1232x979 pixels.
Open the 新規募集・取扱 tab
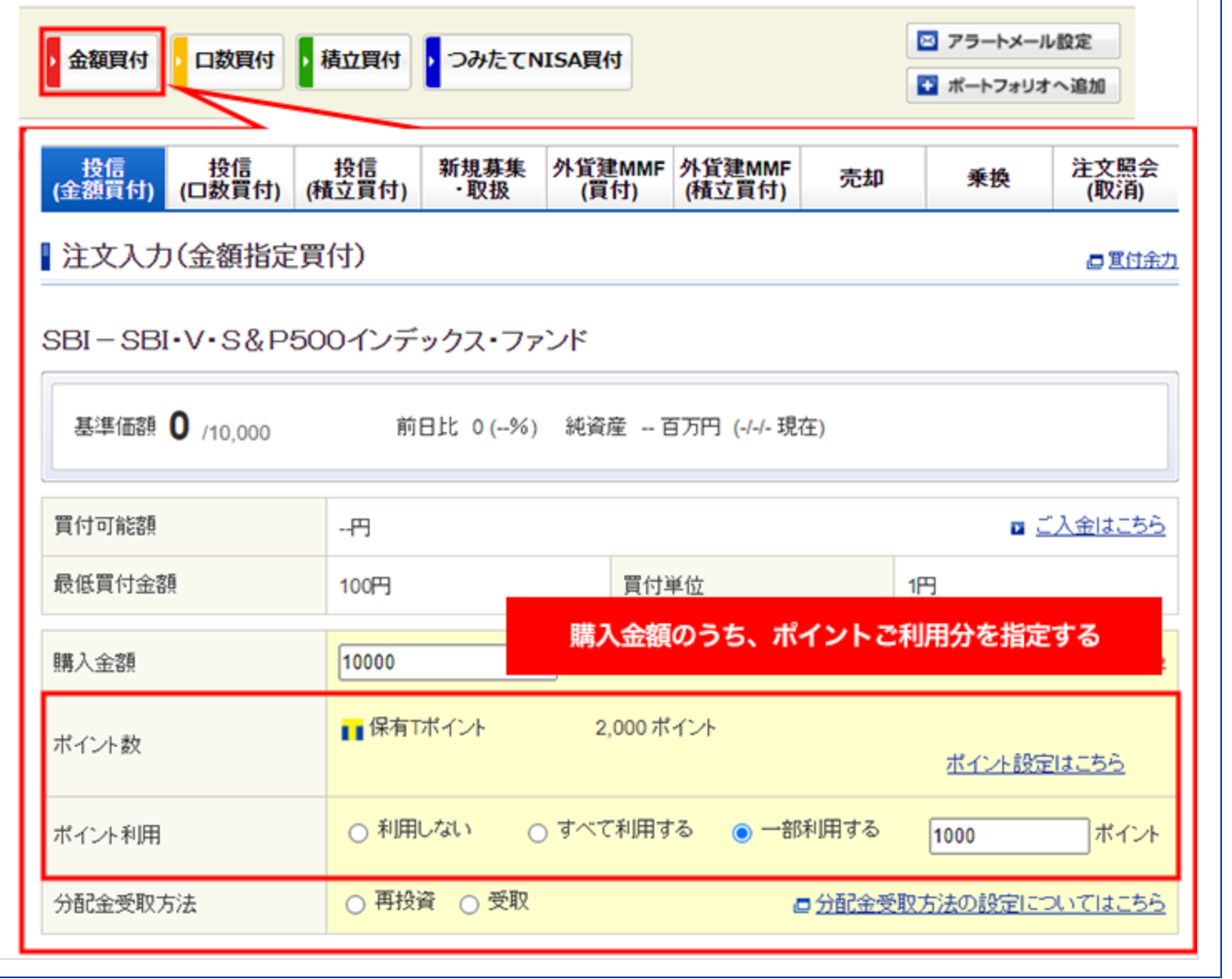[484, 179]
